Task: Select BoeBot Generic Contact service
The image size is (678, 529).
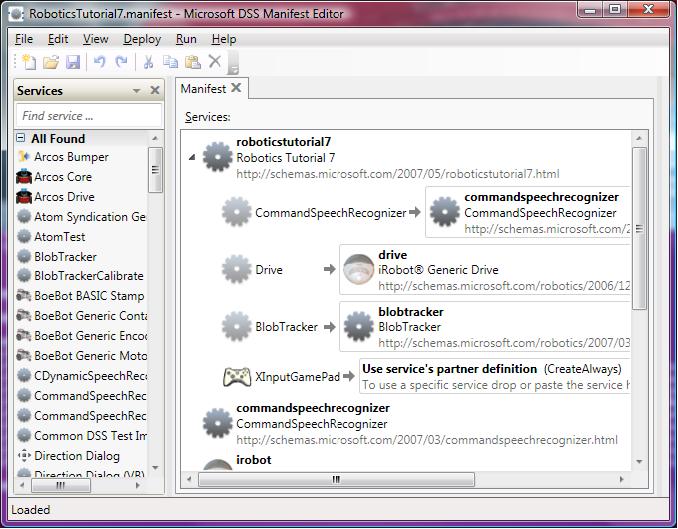Action: pos(81,316)
